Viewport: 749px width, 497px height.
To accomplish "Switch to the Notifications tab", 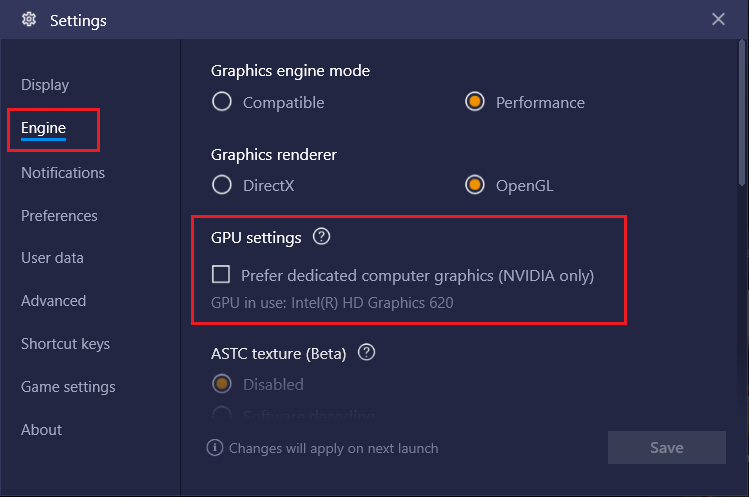I will [63, 173].
